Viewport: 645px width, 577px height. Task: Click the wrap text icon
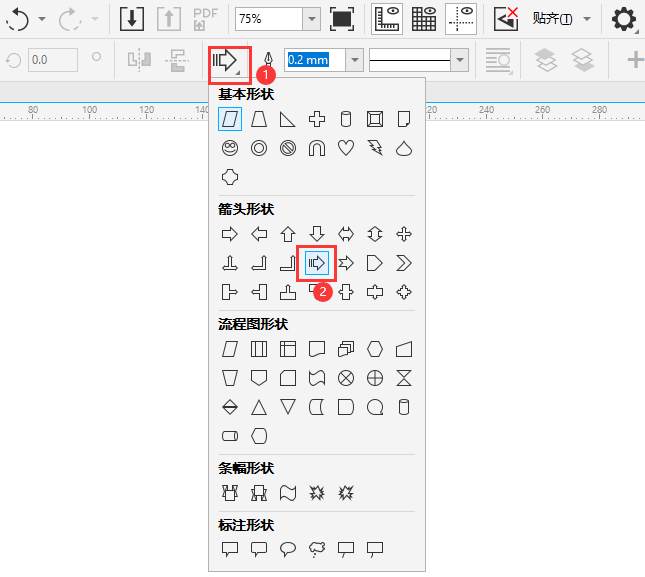pos(498,61)
